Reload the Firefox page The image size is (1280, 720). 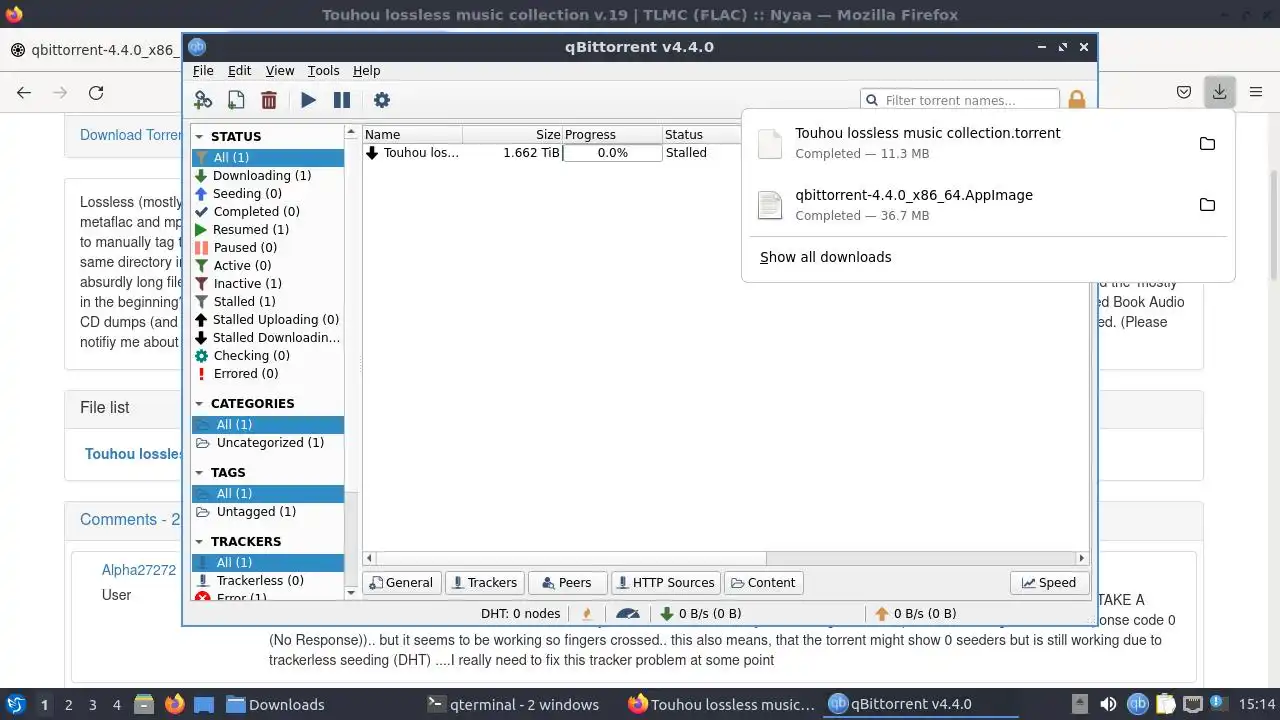click(96, 92)
